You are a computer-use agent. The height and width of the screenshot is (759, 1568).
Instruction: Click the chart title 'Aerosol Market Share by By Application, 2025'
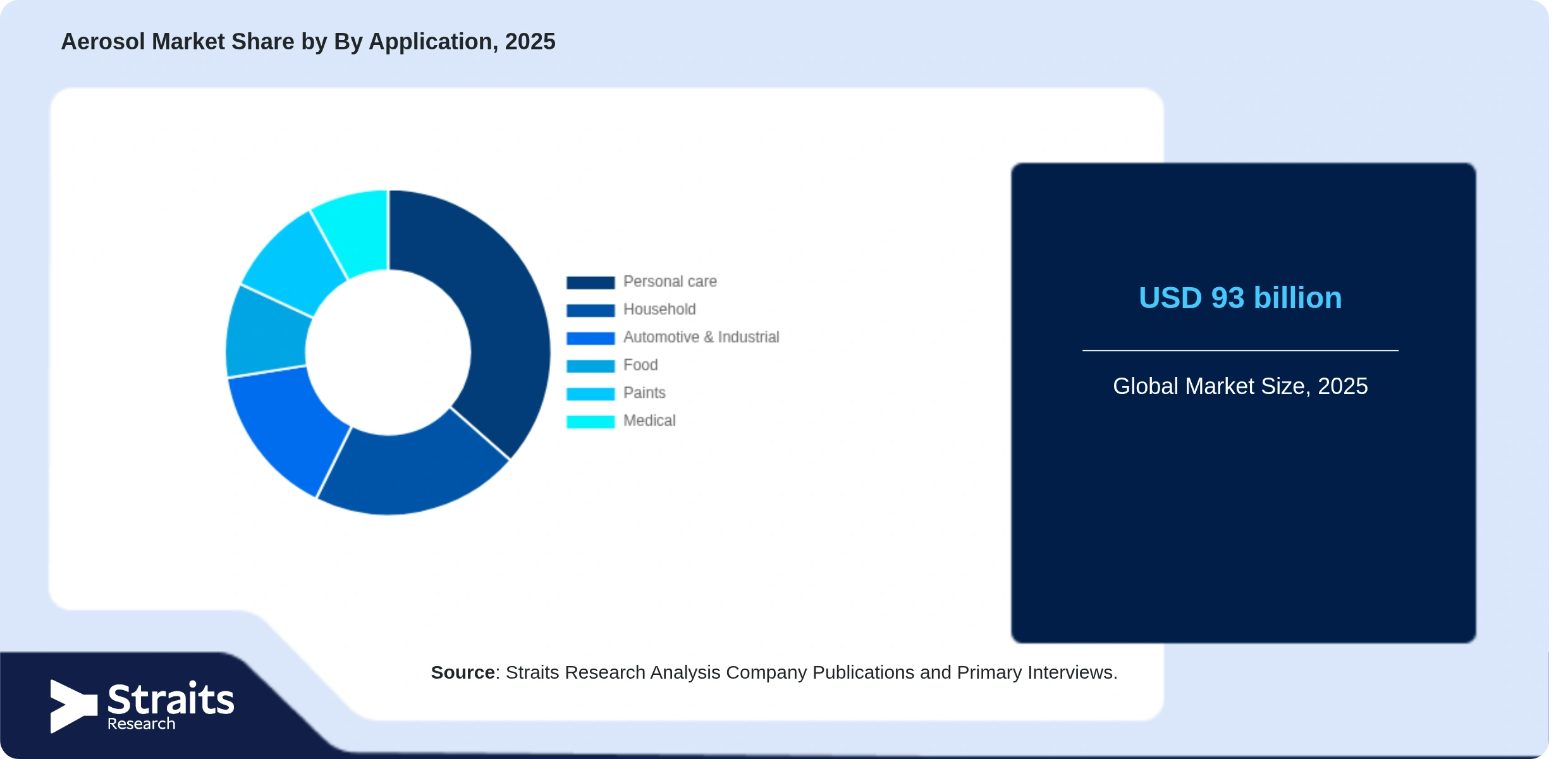308,42
